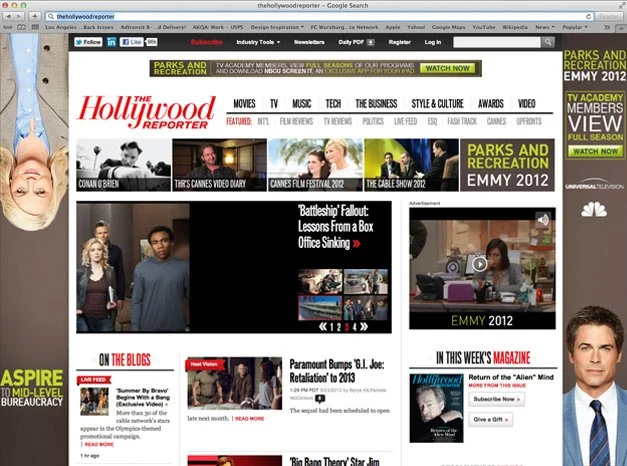Click the Facebook Like button
This screenshot has height=466, width=627.
point(132,42)
